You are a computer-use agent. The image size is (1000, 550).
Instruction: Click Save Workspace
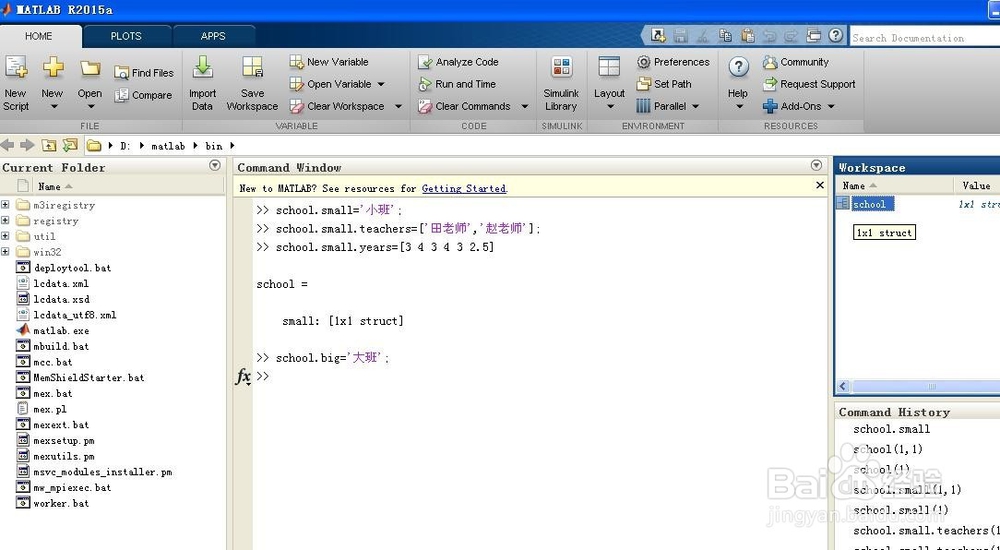252,83
